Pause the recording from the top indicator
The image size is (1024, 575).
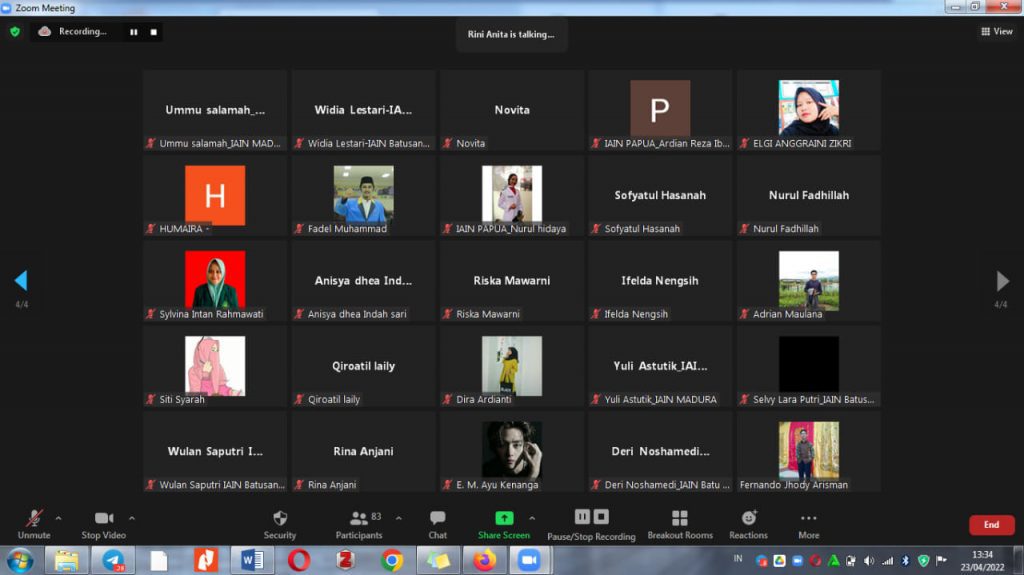(133, 32)
